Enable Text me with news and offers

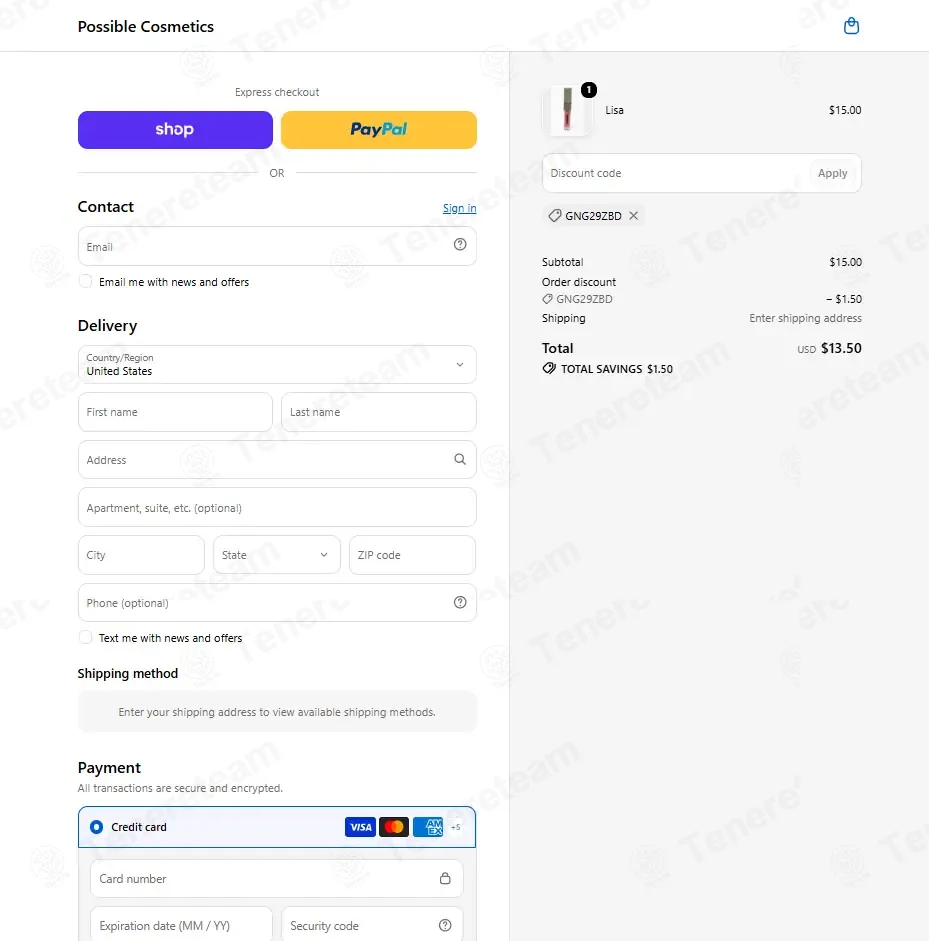(86, 637)
